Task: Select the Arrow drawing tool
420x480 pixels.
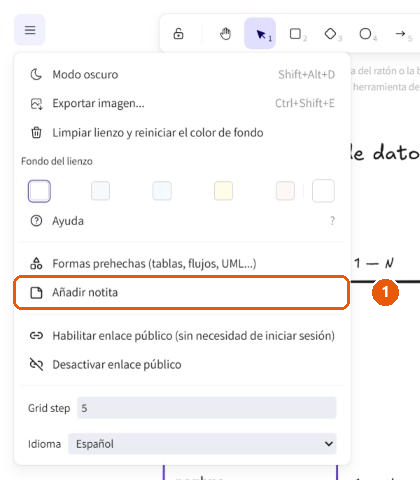Action: [x=400, y=34]
